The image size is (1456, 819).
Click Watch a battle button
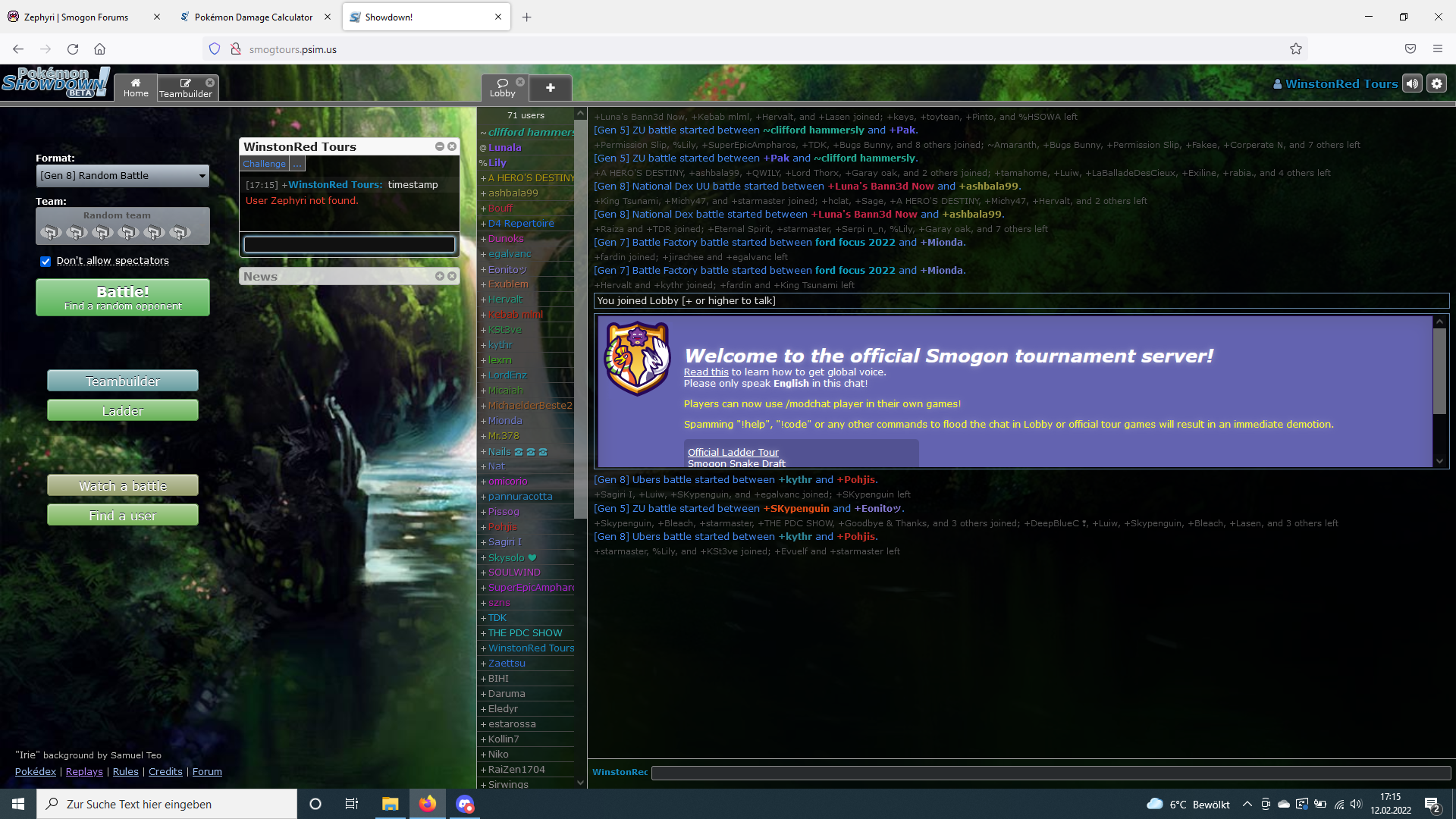pos(123,485)
